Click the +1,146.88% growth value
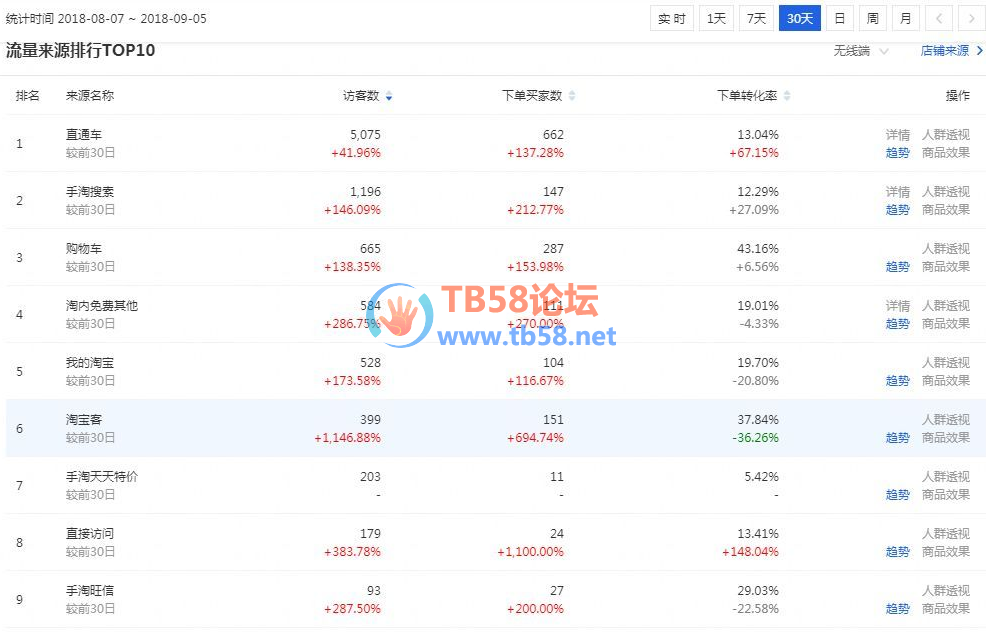Viewport: 986px width, 632px height. [x=348, y=438]
